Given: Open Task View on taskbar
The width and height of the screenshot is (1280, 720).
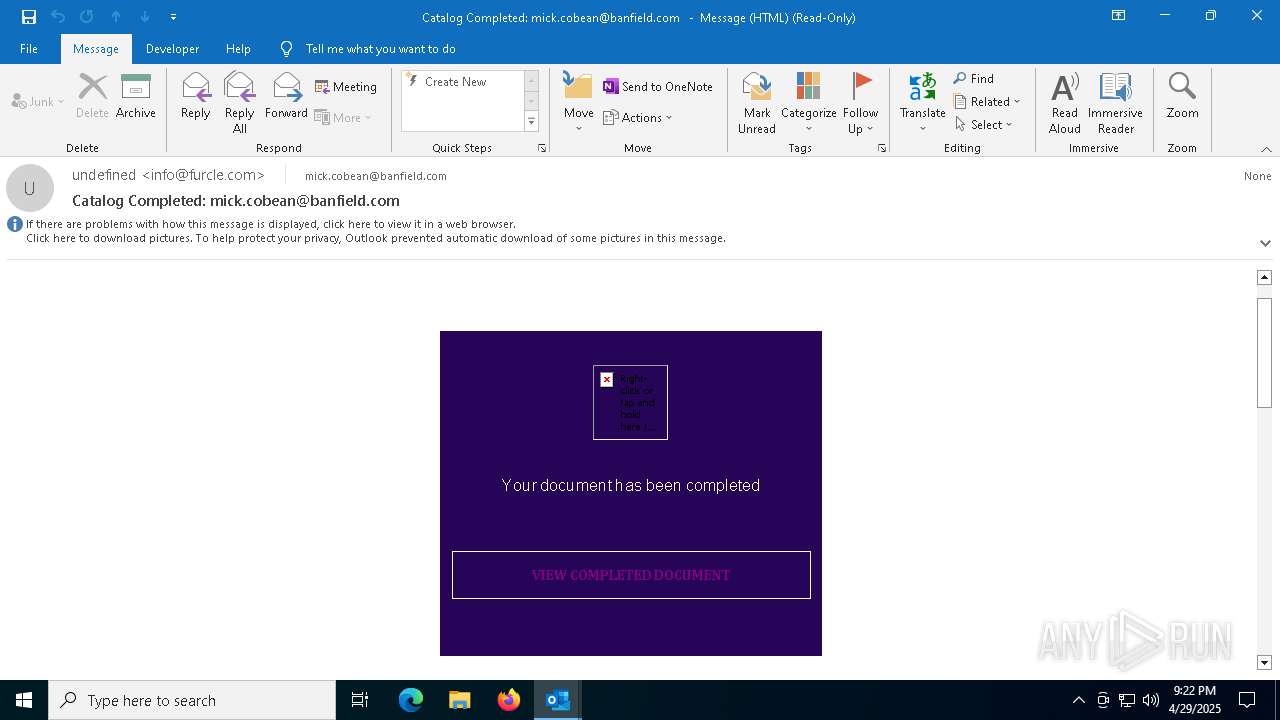Looking at the screenshot, I should (x=360, y=700).
